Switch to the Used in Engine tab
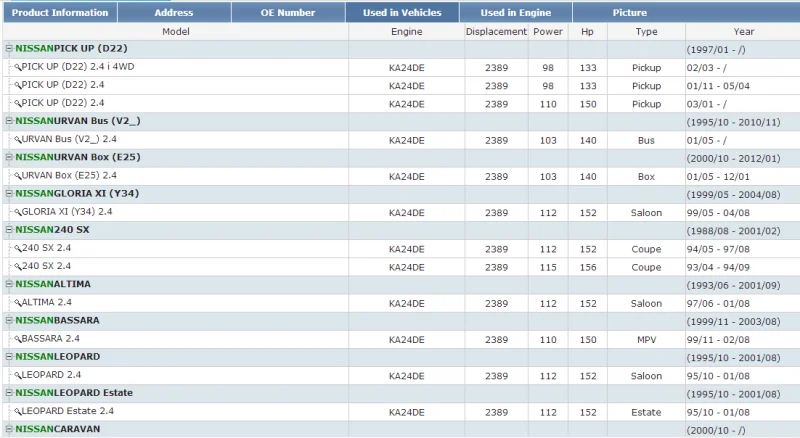The image size is (800, 438). point(515,13)
